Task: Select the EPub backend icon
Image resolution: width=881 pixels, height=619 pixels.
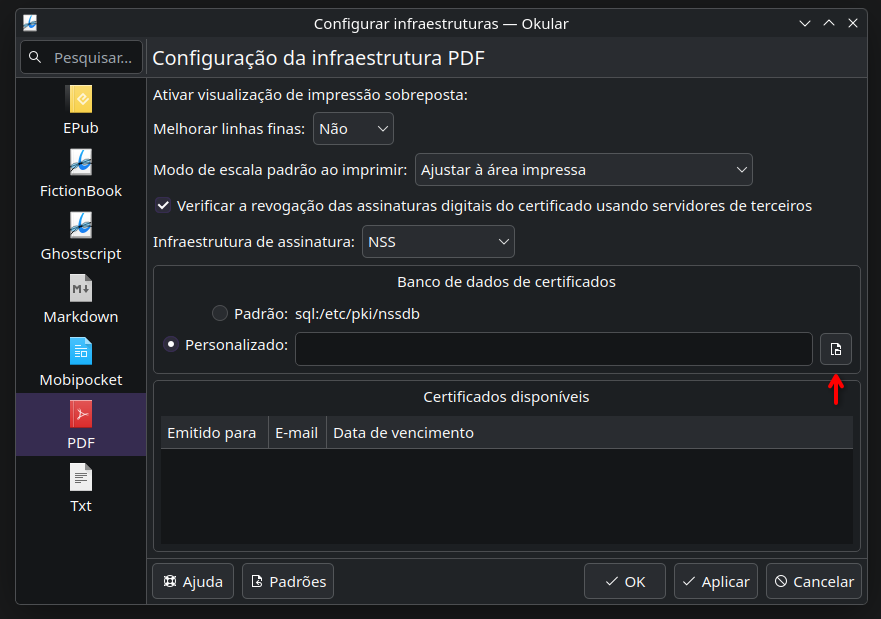Action: pos(81,99)
